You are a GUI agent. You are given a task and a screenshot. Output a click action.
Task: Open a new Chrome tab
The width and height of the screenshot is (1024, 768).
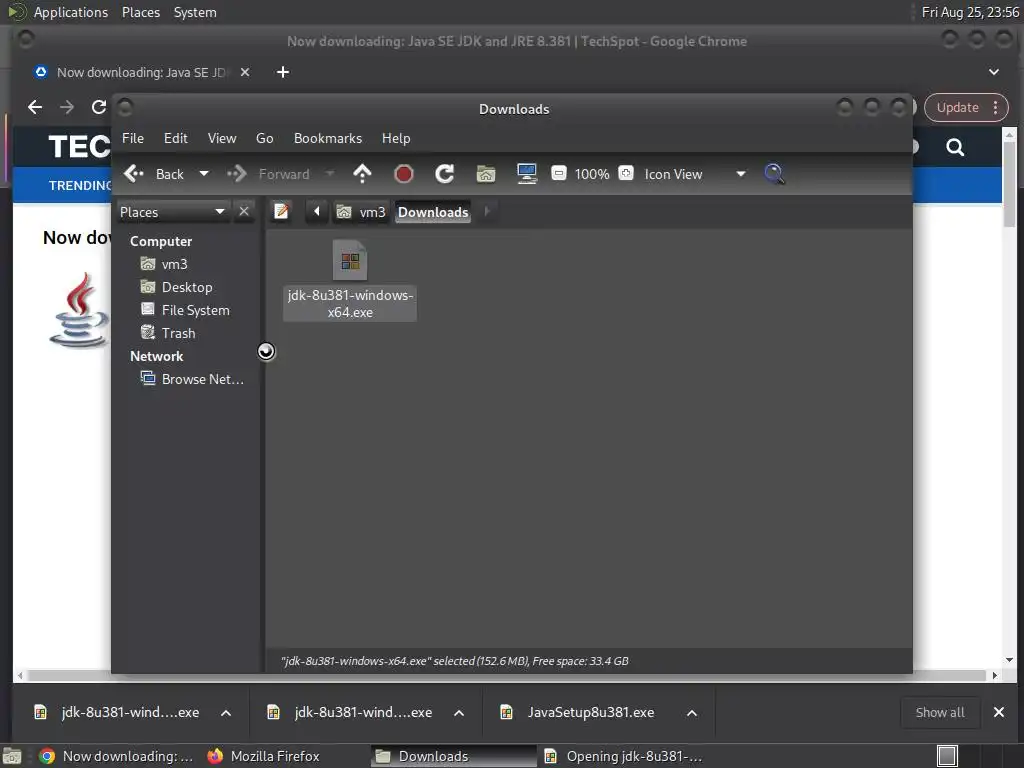tap(283, 72)
